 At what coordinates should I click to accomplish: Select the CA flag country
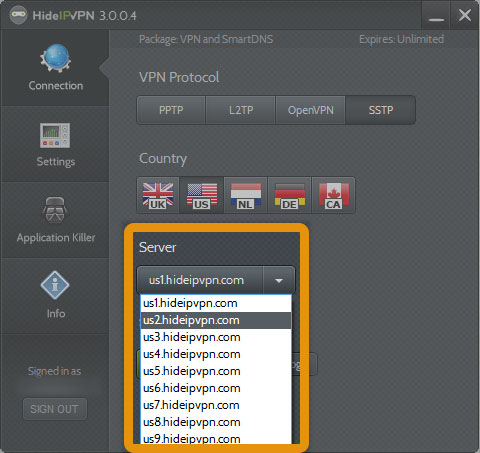[334, 195]
